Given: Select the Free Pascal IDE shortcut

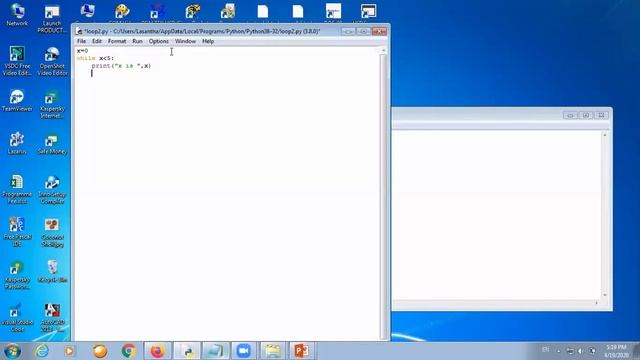Looking at the screenshot, I should [17, 232].
